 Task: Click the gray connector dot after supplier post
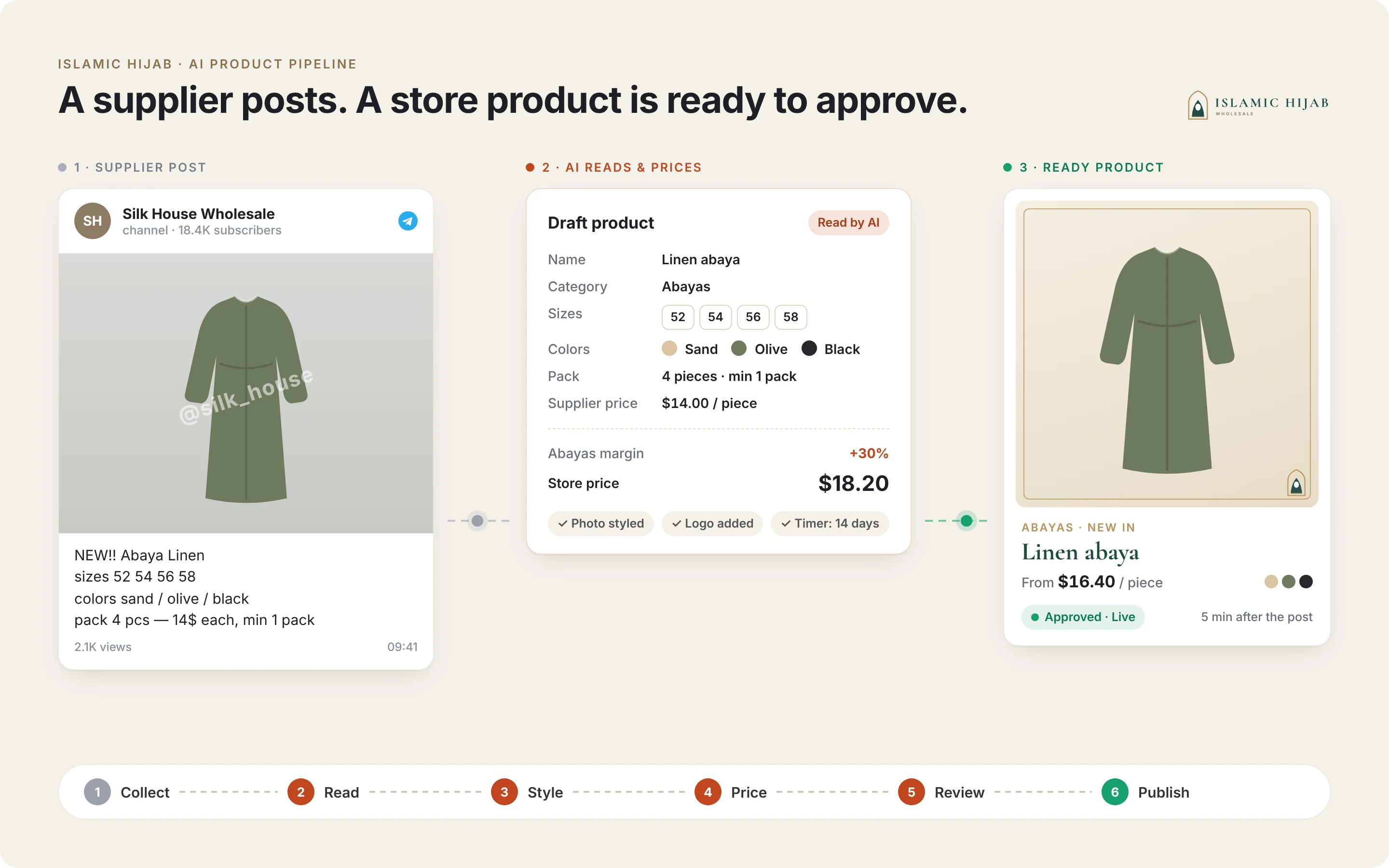(477, 521)
